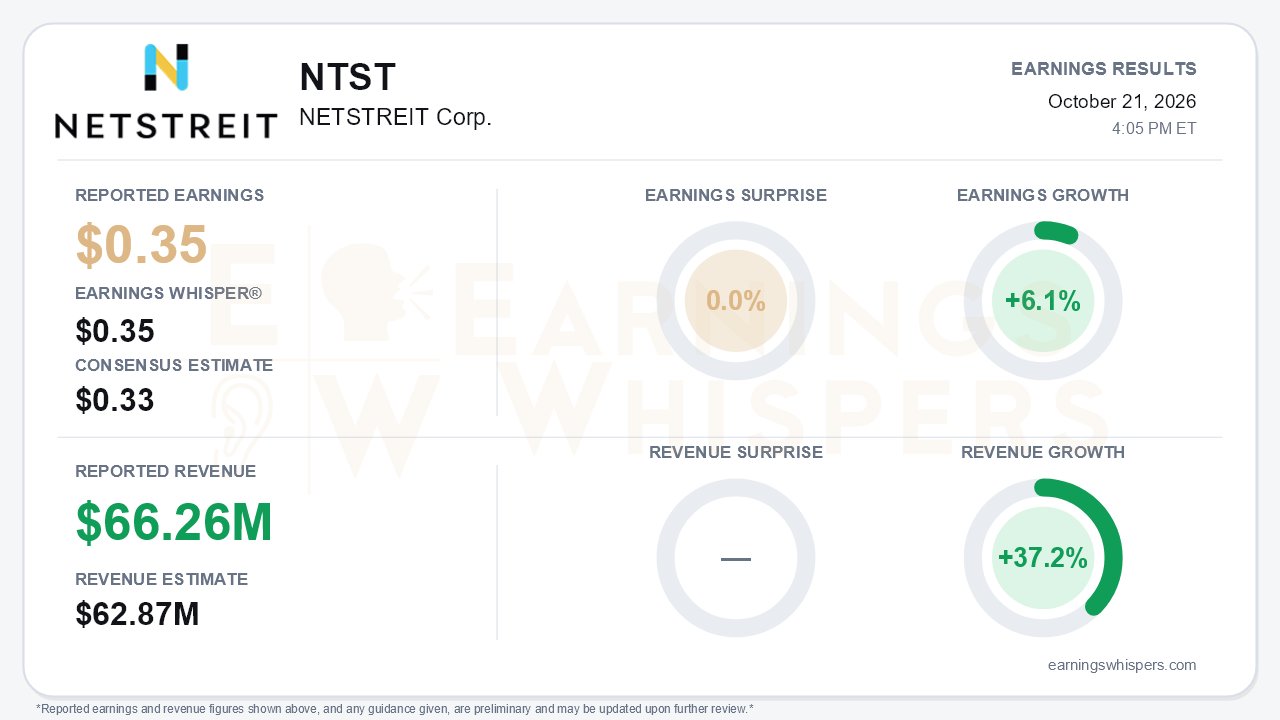
Task: Click the REVENUE ESTIMATE label
Action: pos(162,579)
